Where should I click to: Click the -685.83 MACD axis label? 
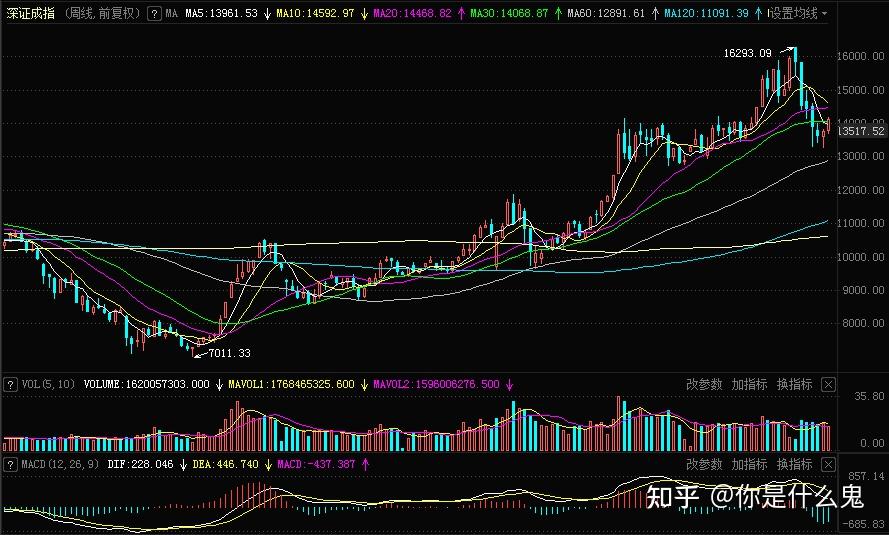point(865,525)
